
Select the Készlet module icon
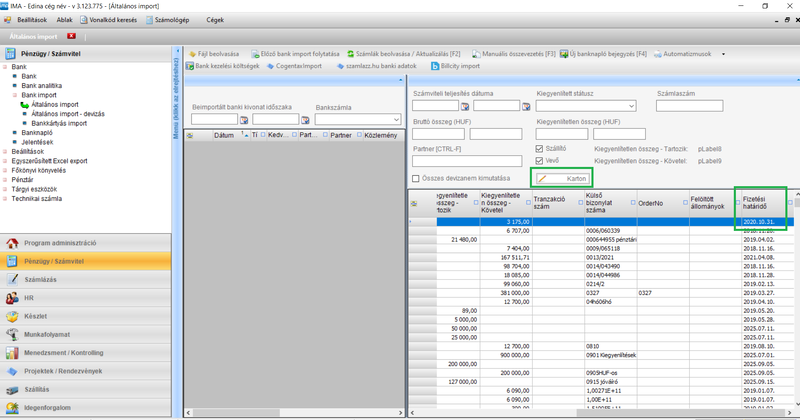(12, 316)
